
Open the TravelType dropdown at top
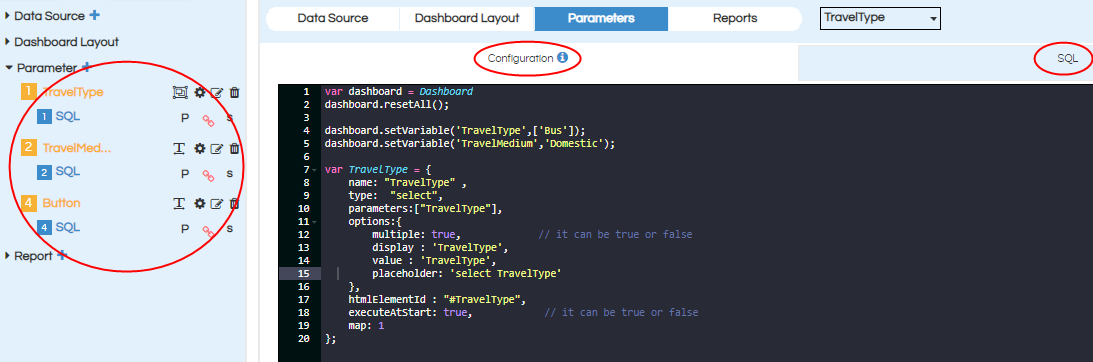(x=880, y=18)
